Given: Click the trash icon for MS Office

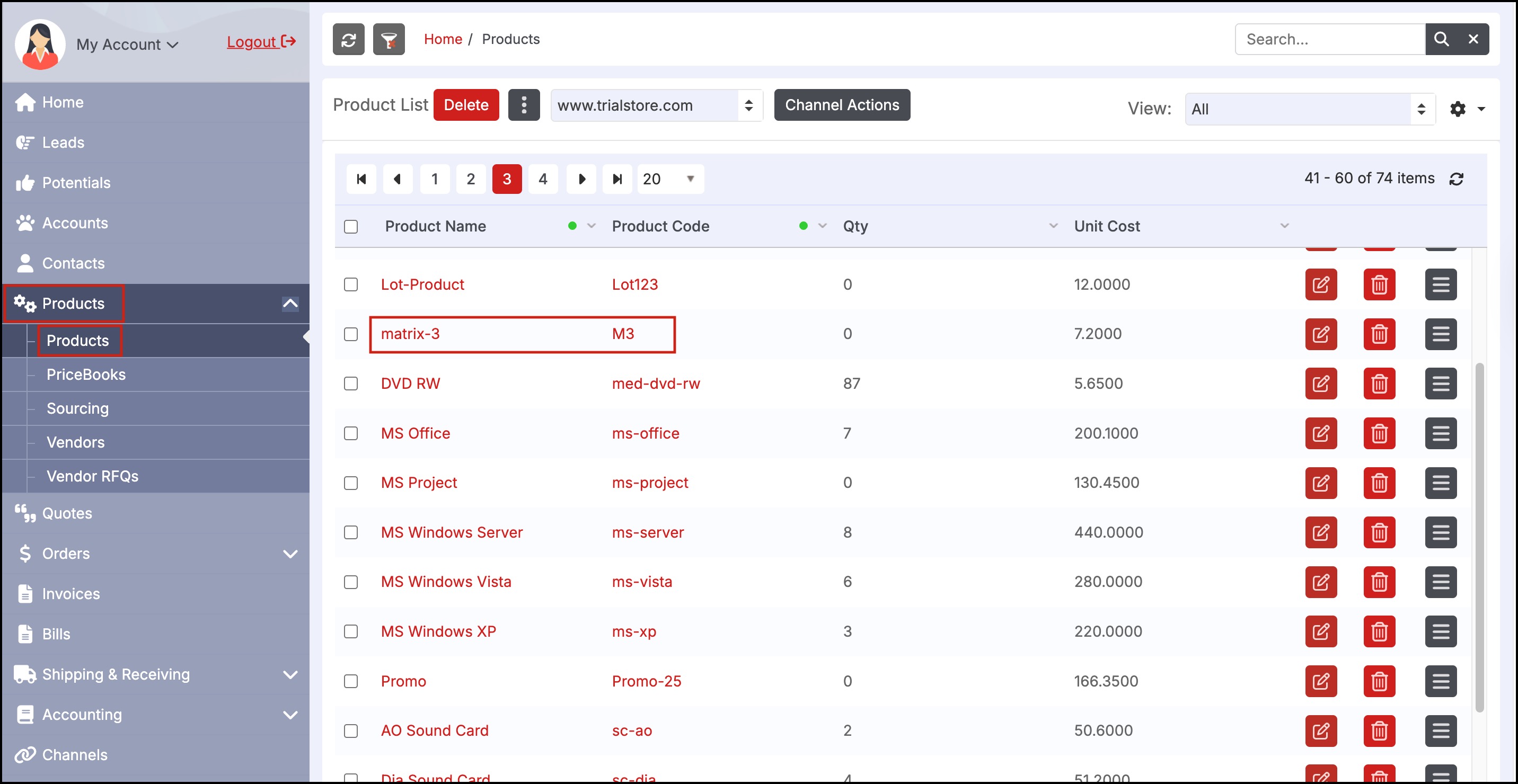Looking at the screenshot, I should [1379, 433].
